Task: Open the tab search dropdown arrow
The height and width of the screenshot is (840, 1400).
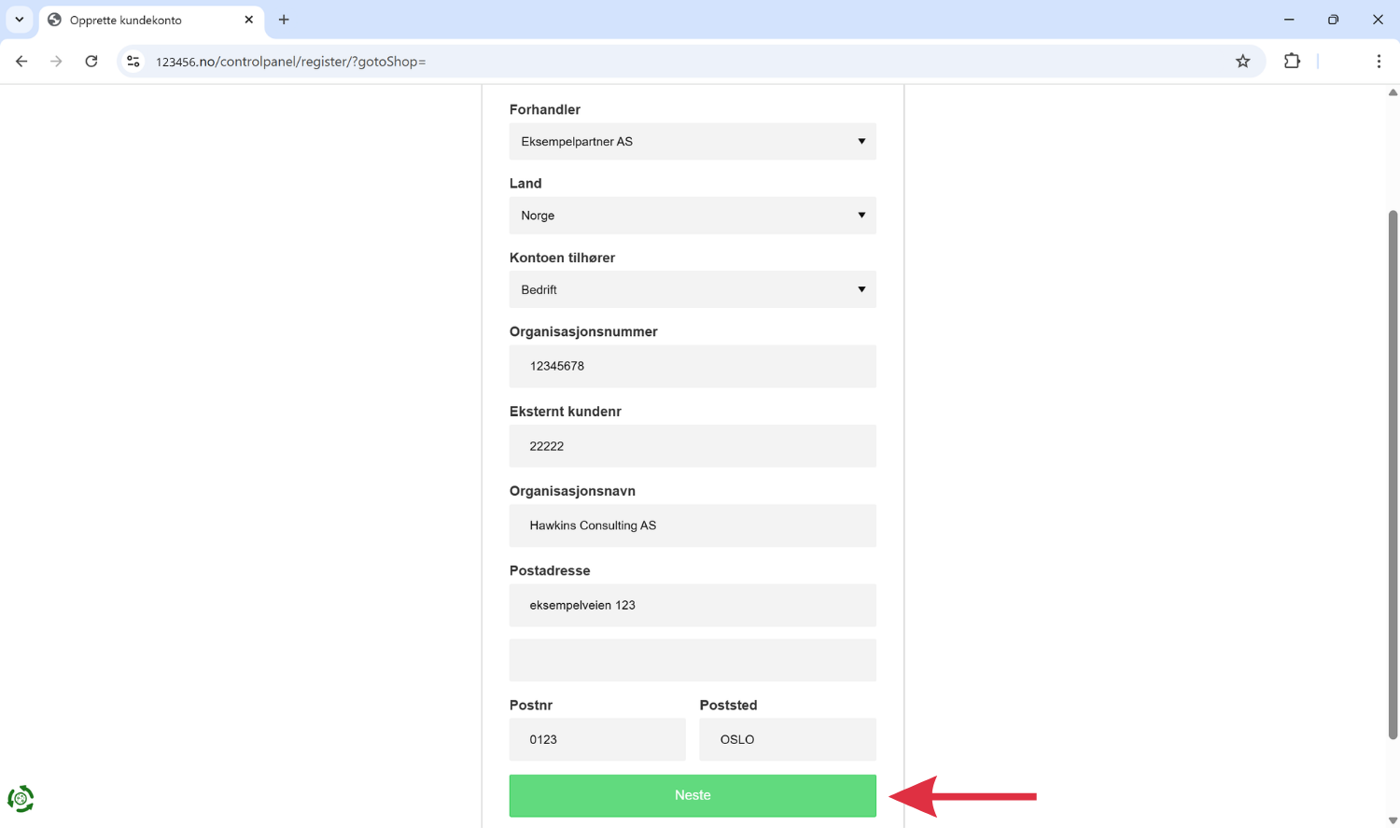Action: point(20,20)
